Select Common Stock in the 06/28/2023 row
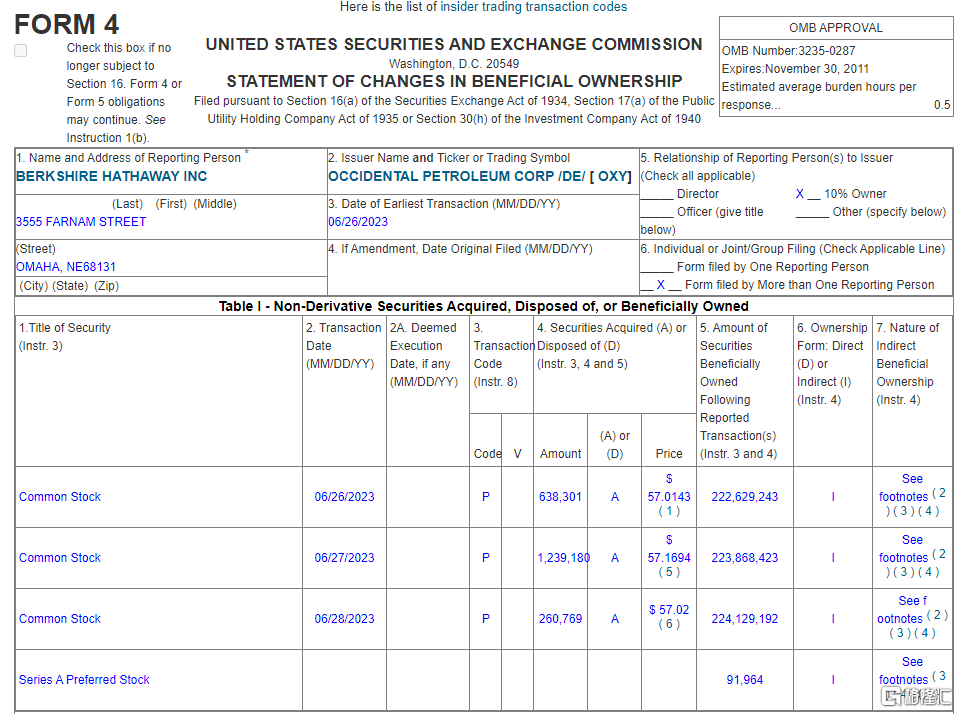Viewport: 959px width, 714px height. pyautogui.click(x=59, y=619)
